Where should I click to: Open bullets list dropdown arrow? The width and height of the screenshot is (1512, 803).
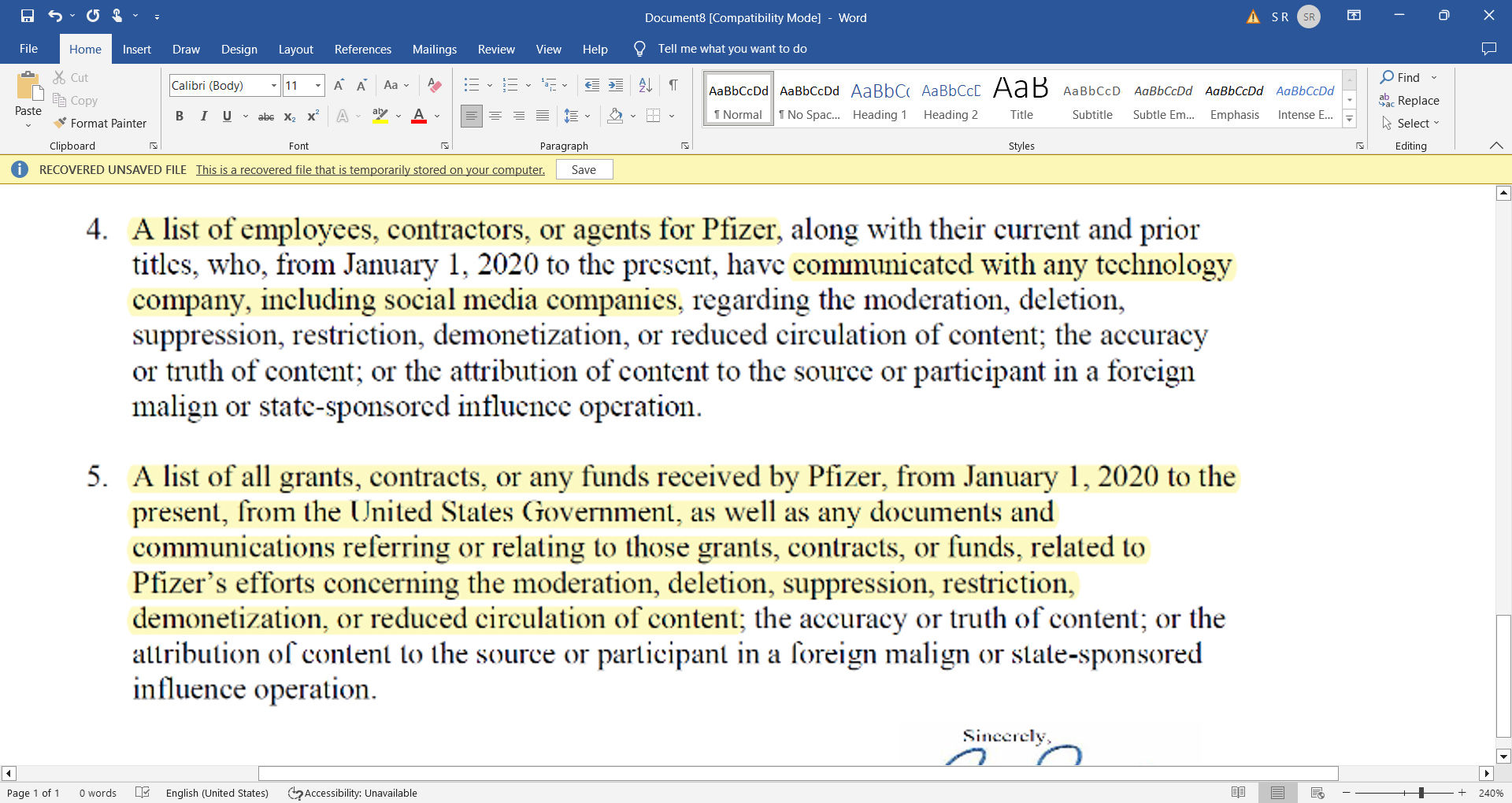[x=489, y=85]
